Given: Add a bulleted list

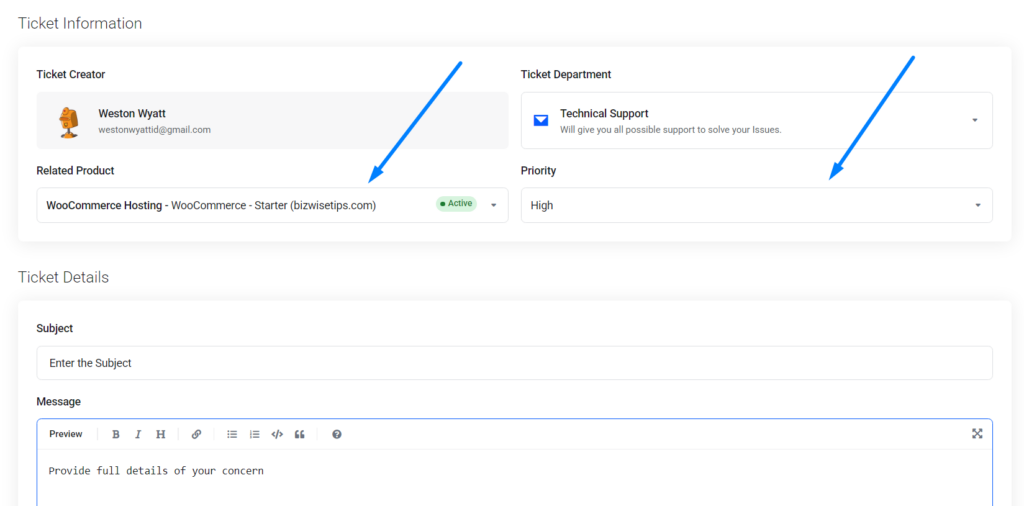Looking at the screenshot, I should (x=232, y=434).
